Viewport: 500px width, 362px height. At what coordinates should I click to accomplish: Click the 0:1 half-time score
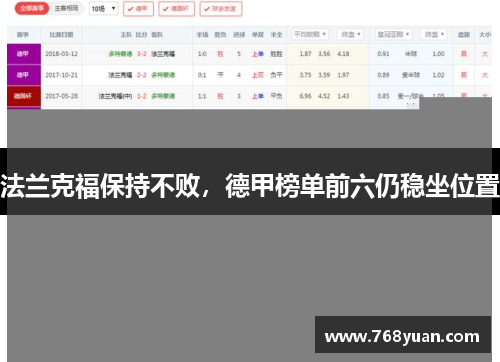pyautogui.click(x=202, y=75)
